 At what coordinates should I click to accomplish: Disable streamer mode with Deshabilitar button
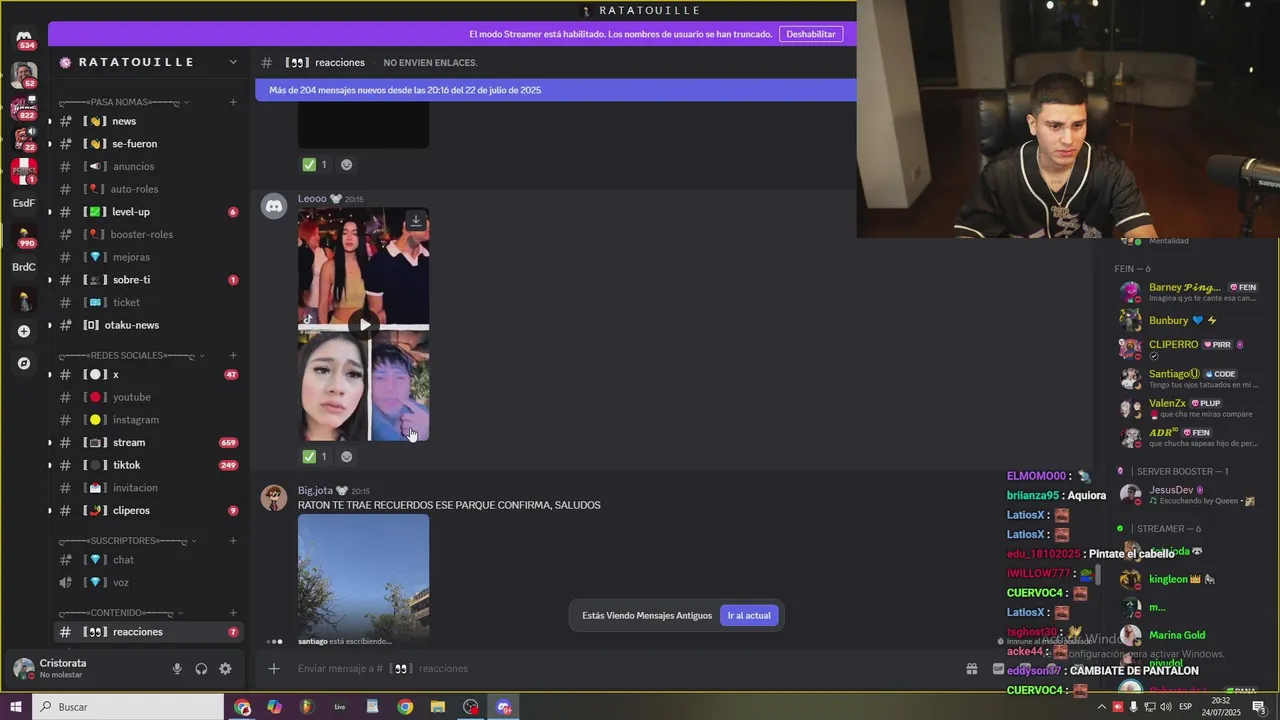(811, 34)
